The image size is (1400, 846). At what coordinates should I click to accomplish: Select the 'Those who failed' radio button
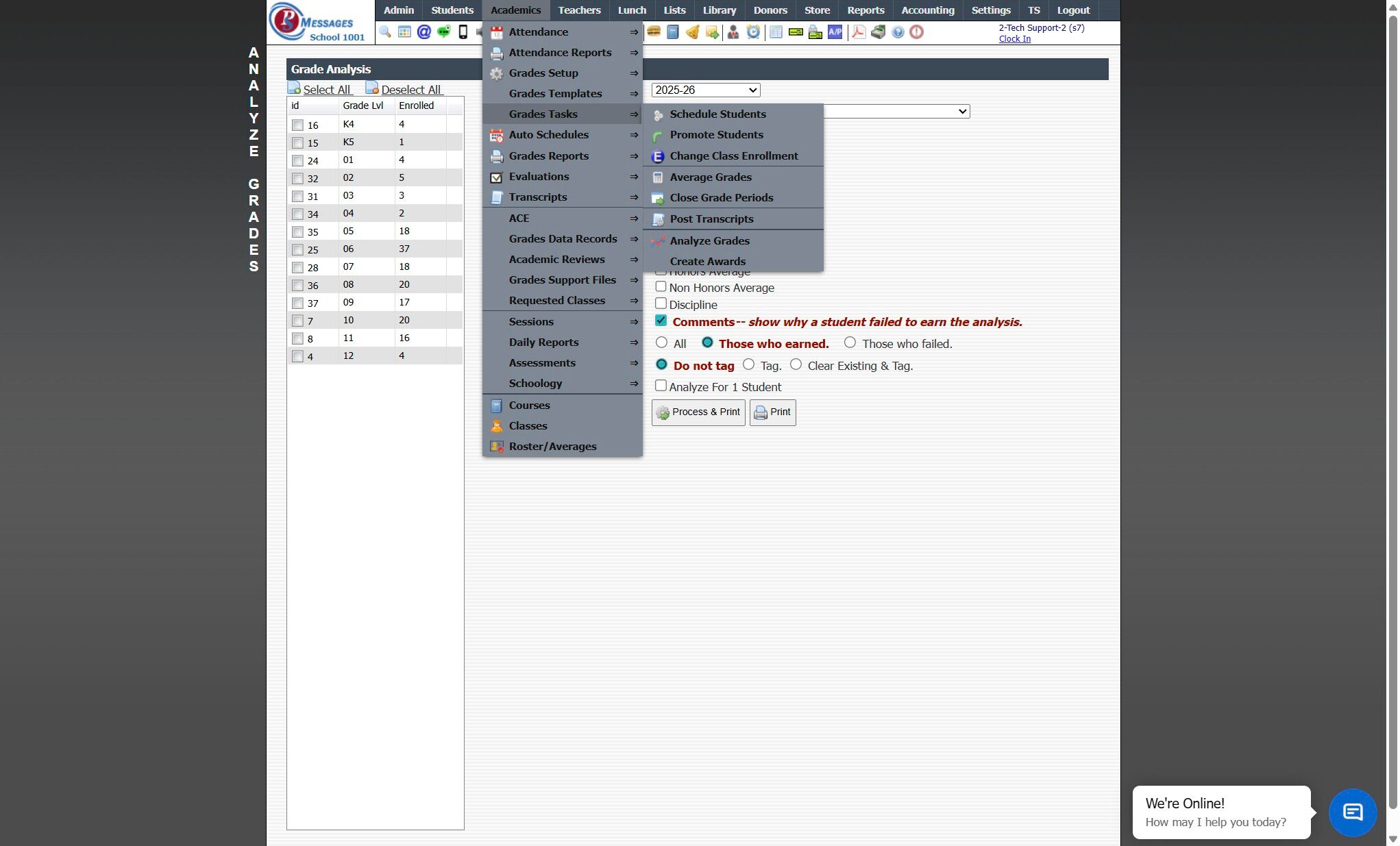850,343
